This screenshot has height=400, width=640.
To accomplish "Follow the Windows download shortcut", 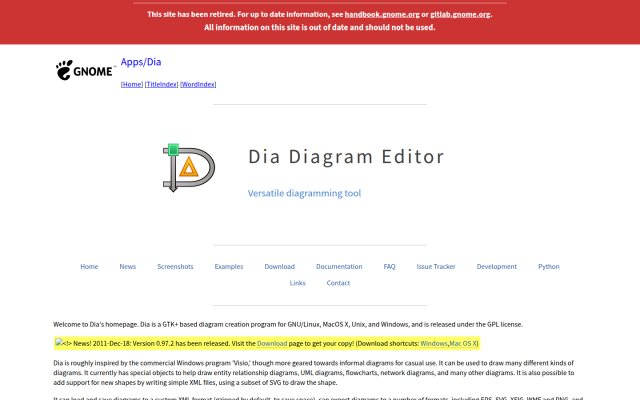I will (434, 344).
